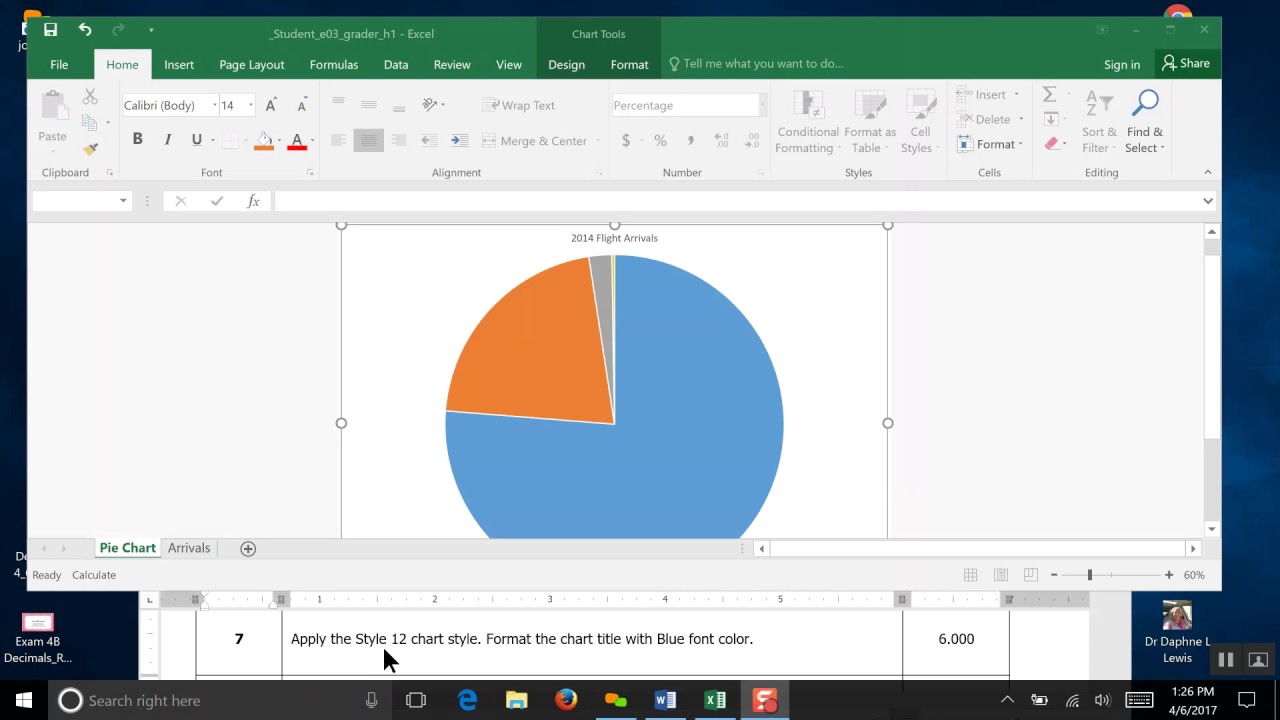Decrease font size with the small A icon

tap(301, 105)
